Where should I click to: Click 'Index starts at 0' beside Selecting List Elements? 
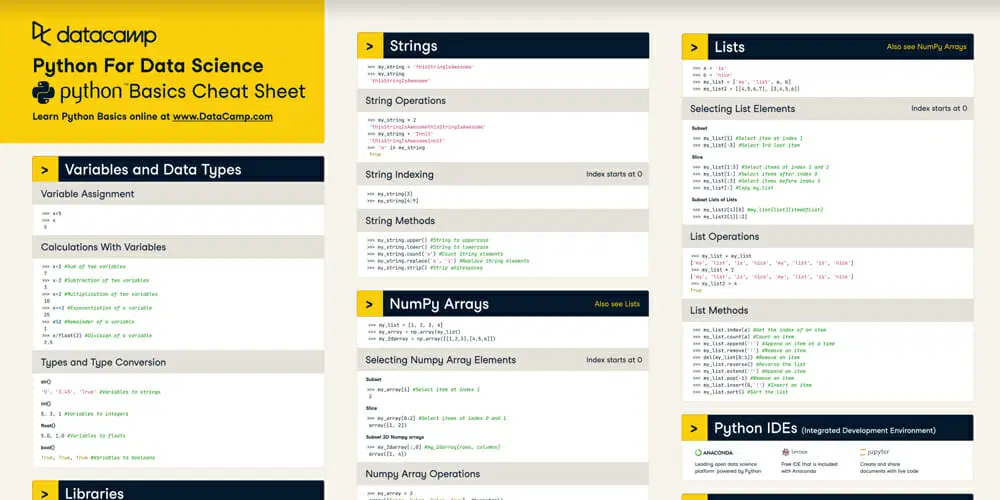[939, 108]
